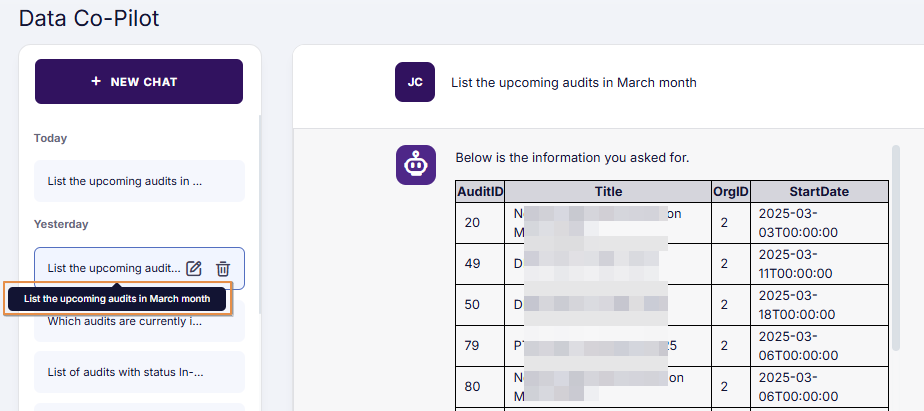Open the chat 'Which audits are currently i...'
This screenshot has width=924, height=411.
[139, 322]
